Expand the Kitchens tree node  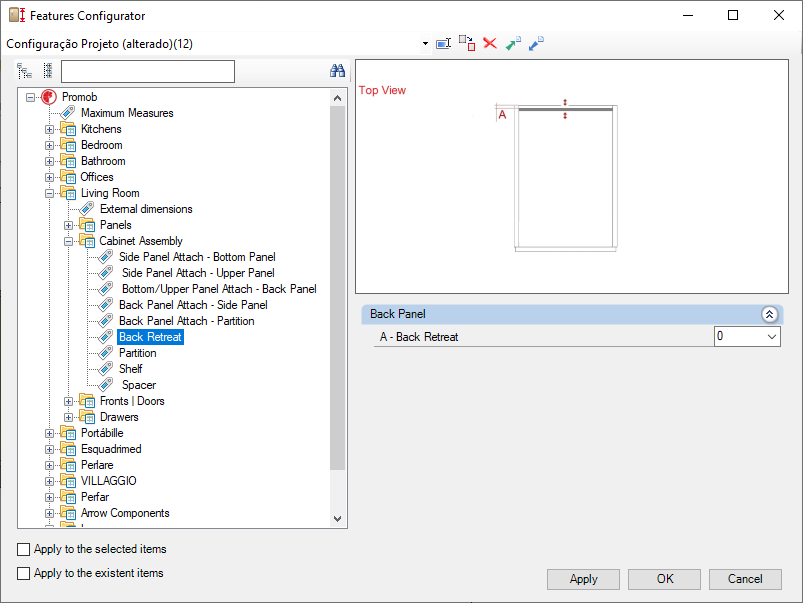pyautogui.click(x=50, y=129)
